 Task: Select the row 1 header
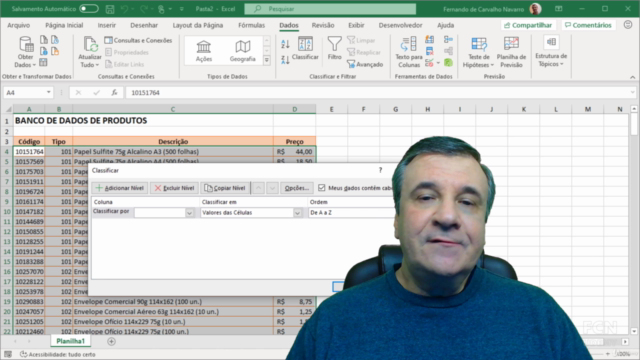click(x=7, y=121)
